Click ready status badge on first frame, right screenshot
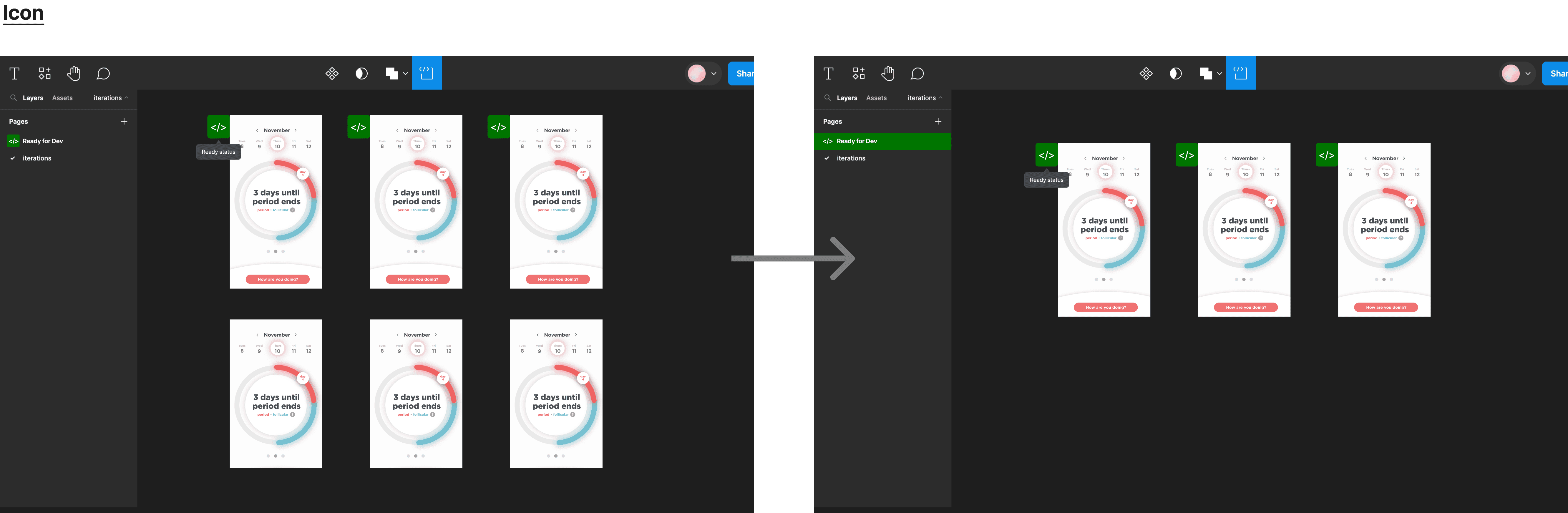Viewport: 1568px width, 513px height. 1046,155
